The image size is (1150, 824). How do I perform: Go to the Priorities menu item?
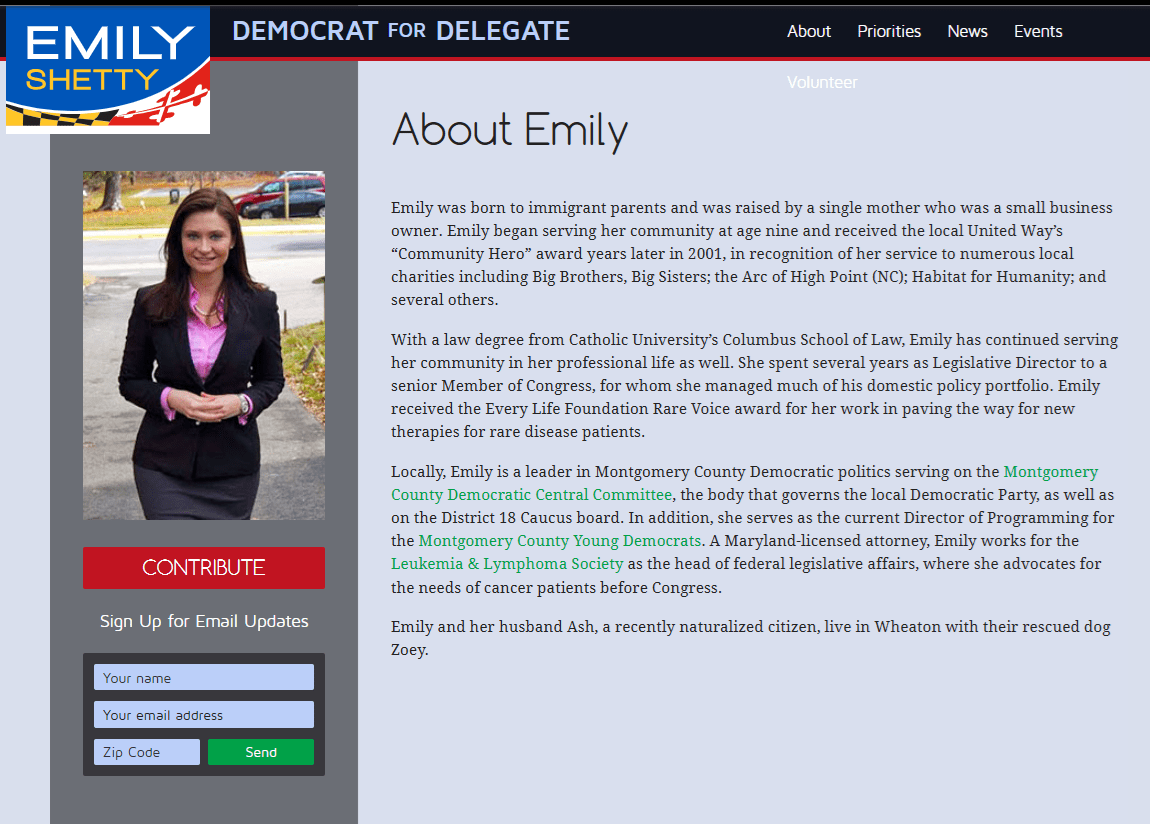[888, 31]
